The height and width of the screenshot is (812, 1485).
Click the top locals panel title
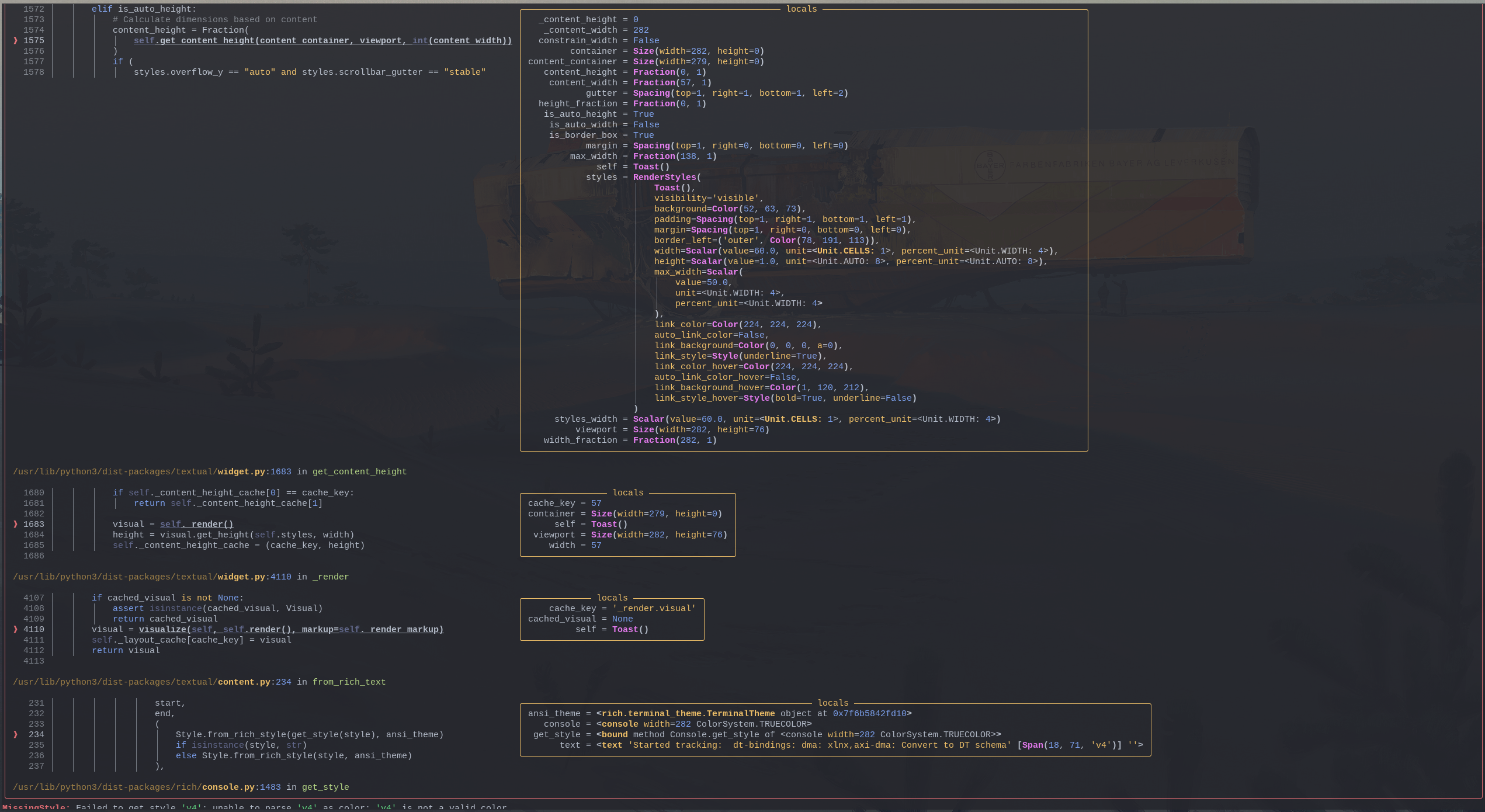pos(802,9)
